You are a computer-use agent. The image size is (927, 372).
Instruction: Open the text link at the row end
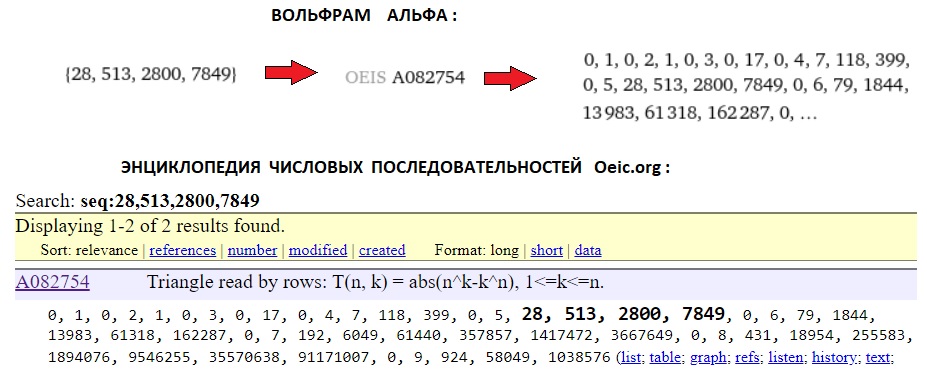click(879, 357)
